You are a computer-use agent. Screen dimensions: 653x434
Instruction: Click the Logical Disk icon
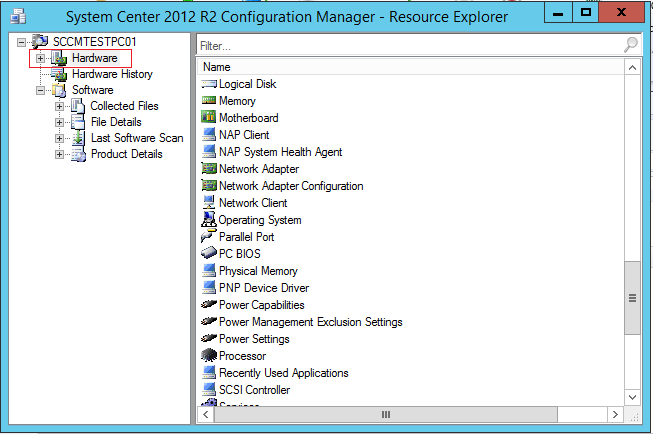209,84
